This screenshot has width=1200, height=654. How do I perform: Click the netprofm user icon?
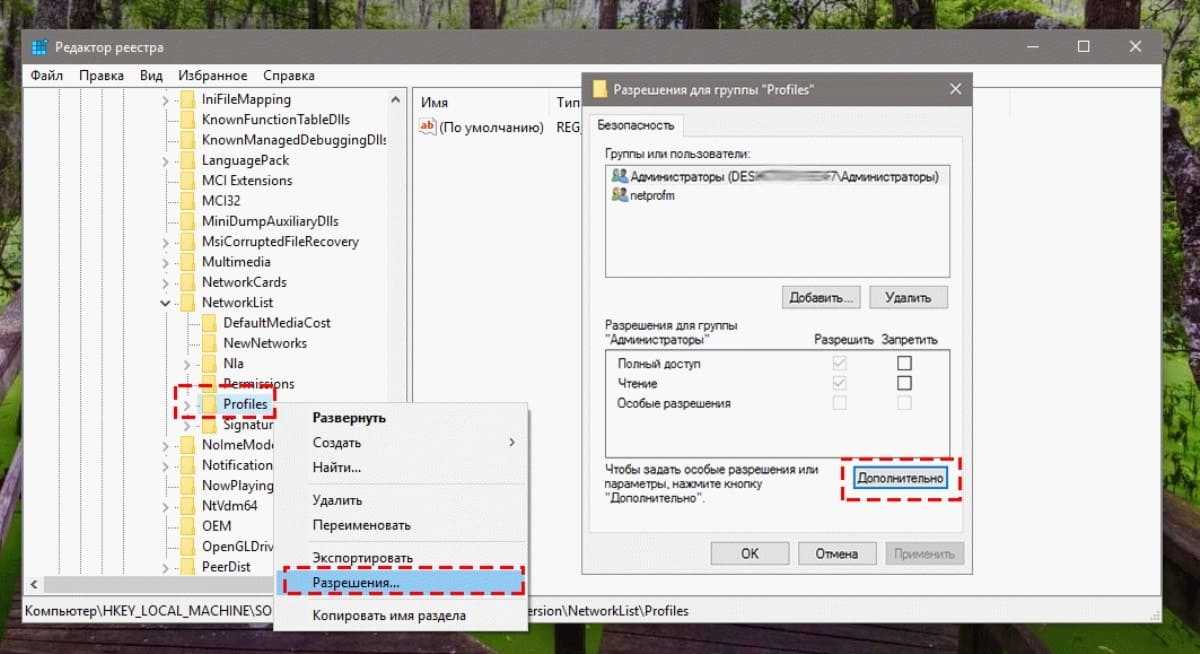[619, 195]
